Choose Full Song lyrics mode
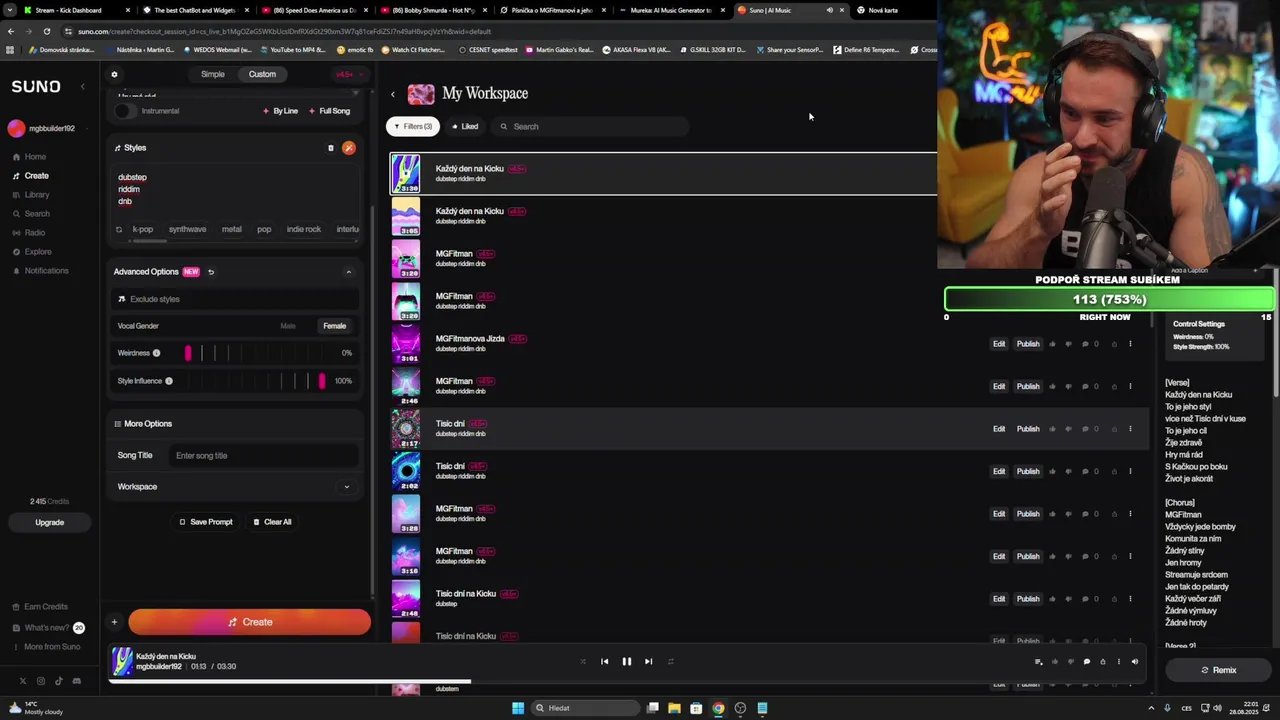 [x=330, y=111]
